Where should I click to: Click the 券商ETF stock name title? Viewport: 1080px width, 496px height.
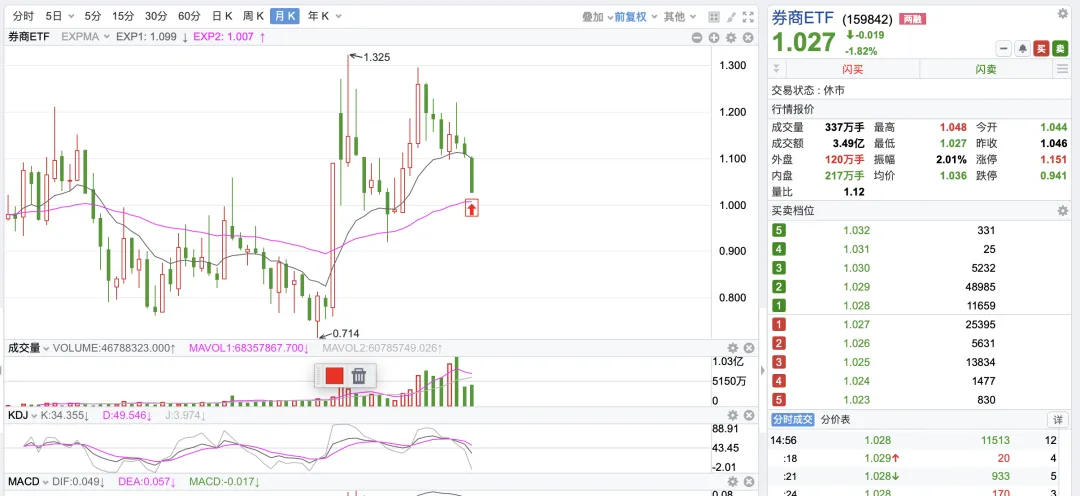tap(802, 19)
